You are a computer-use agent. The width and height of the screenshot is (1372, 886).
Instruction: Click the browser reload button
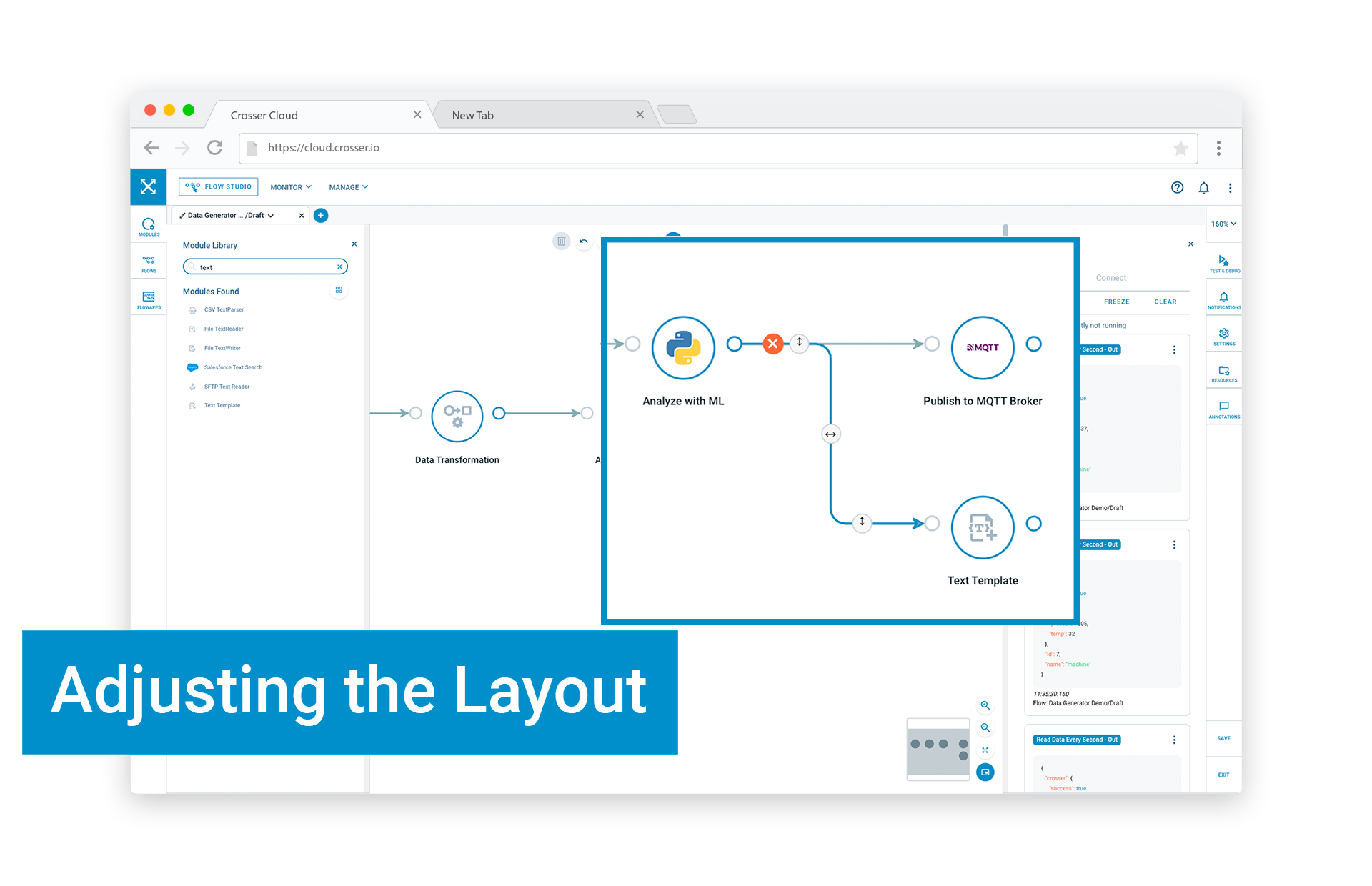click(x=214, y=148)
